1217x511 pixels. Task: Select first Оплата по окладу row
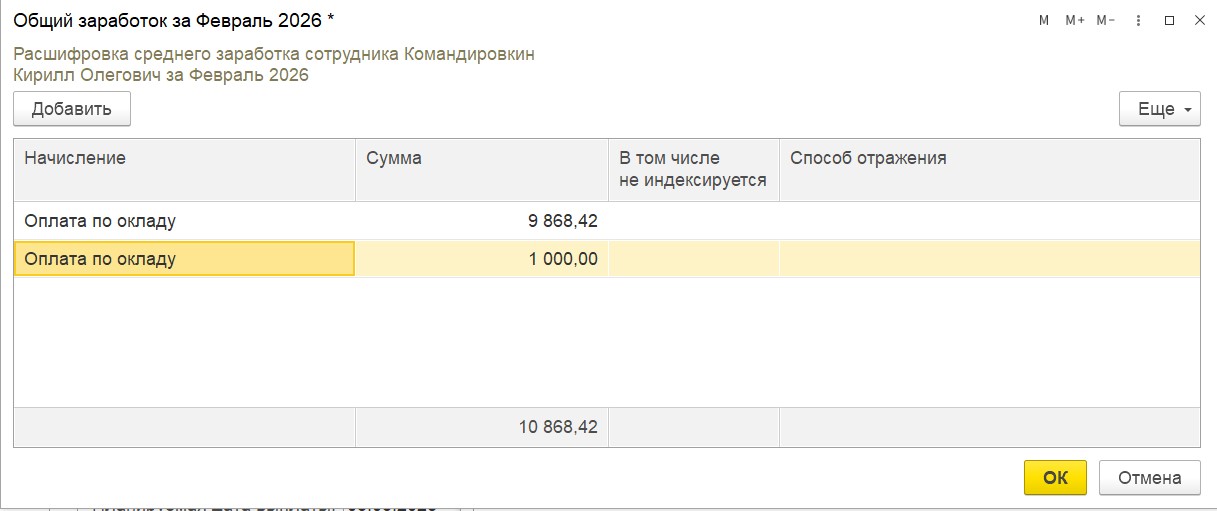(x=184, y=221)
